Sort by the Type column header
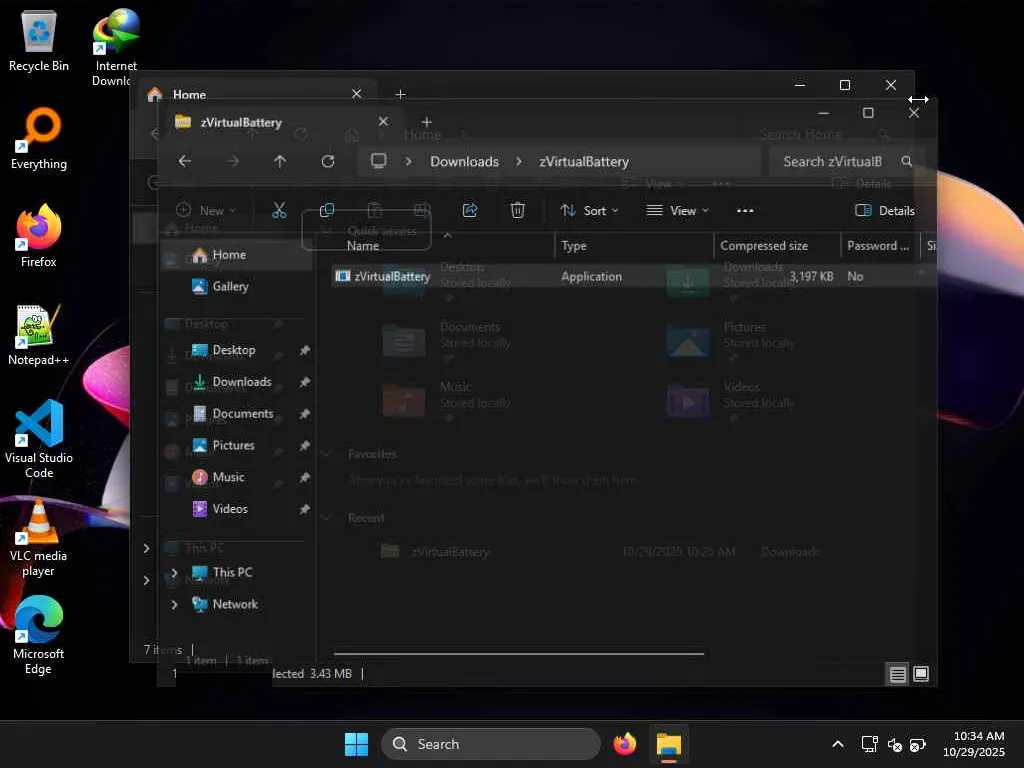Screen dimensions: 1024x768 pos(633,246)
